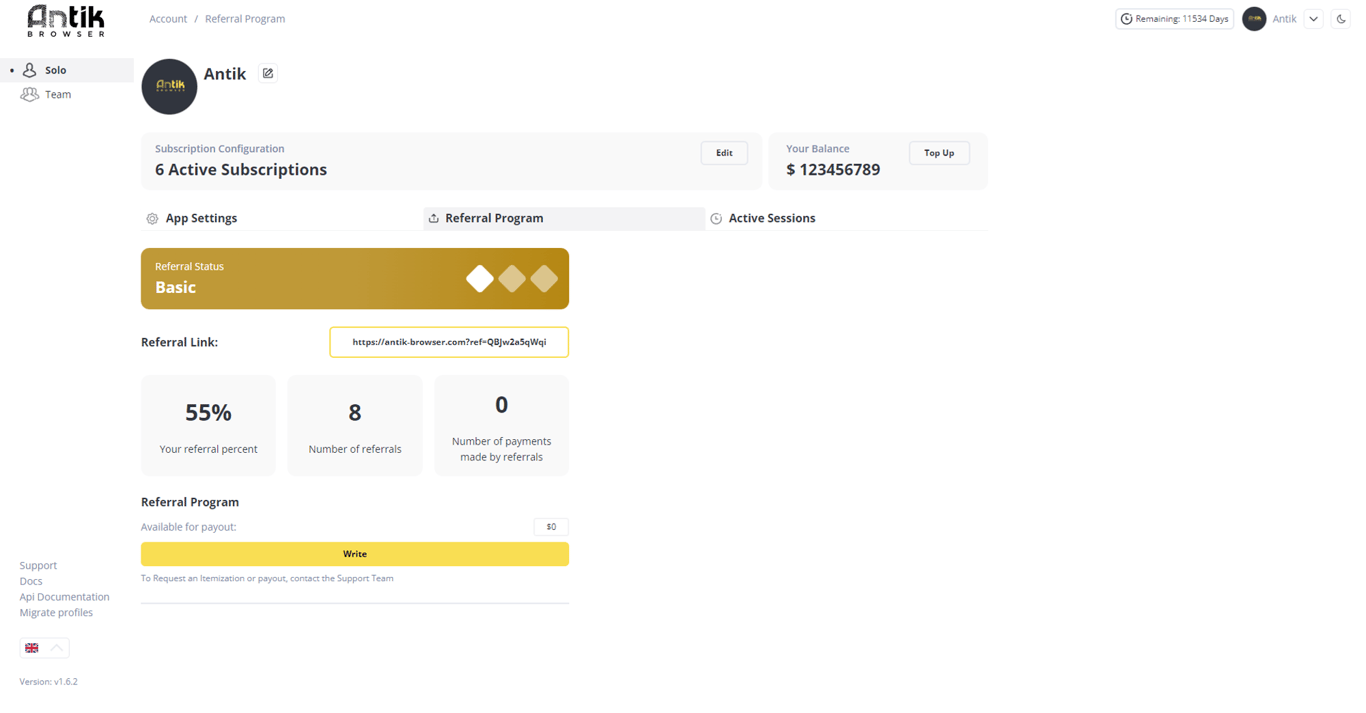Click the 8 Number of referrals card
The image size is (1366, 713).
coord(355,425)
